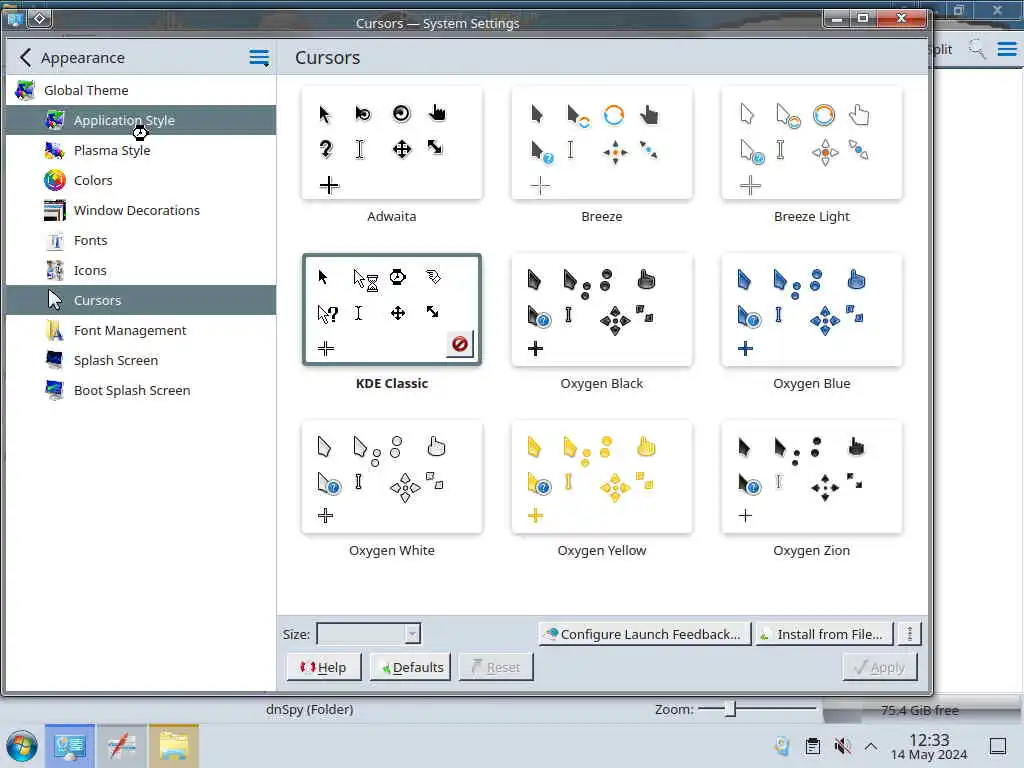This screenshot has width=1024, height=768.
Task: Click Install from File button
Action: pyautogui.click(x=824, y=633)
